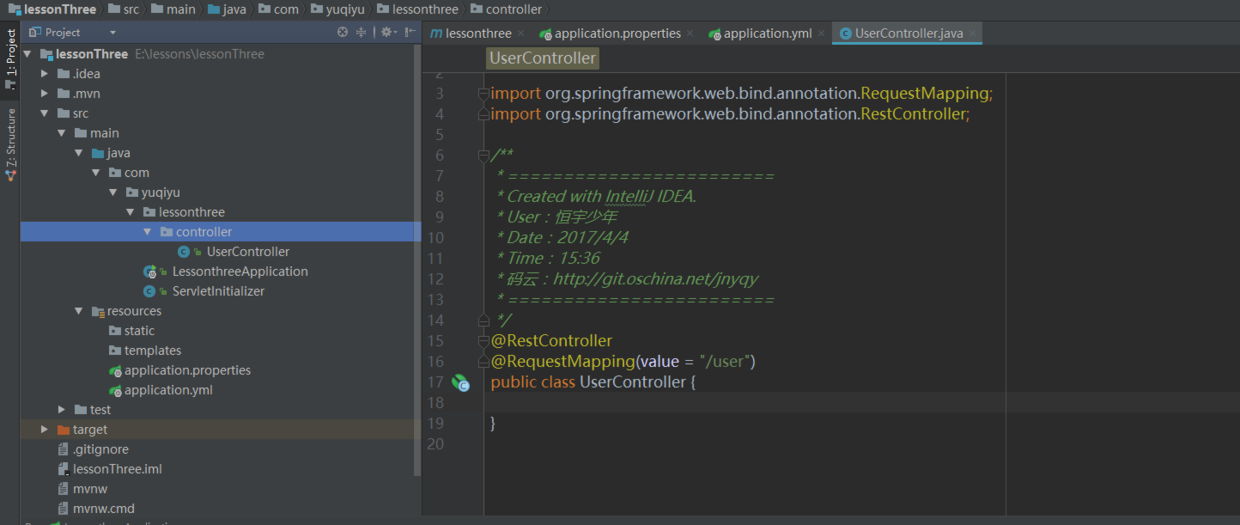Click the application.properties Spring file icon in tree
This screenshot has height=525, width=1240.
click(115, 371)
